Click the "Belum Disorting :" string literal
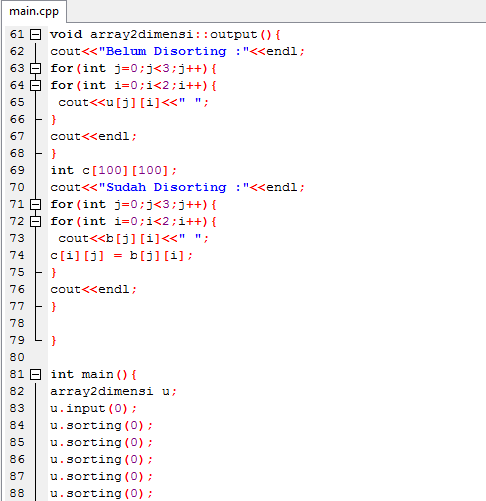 coord(174,51)
